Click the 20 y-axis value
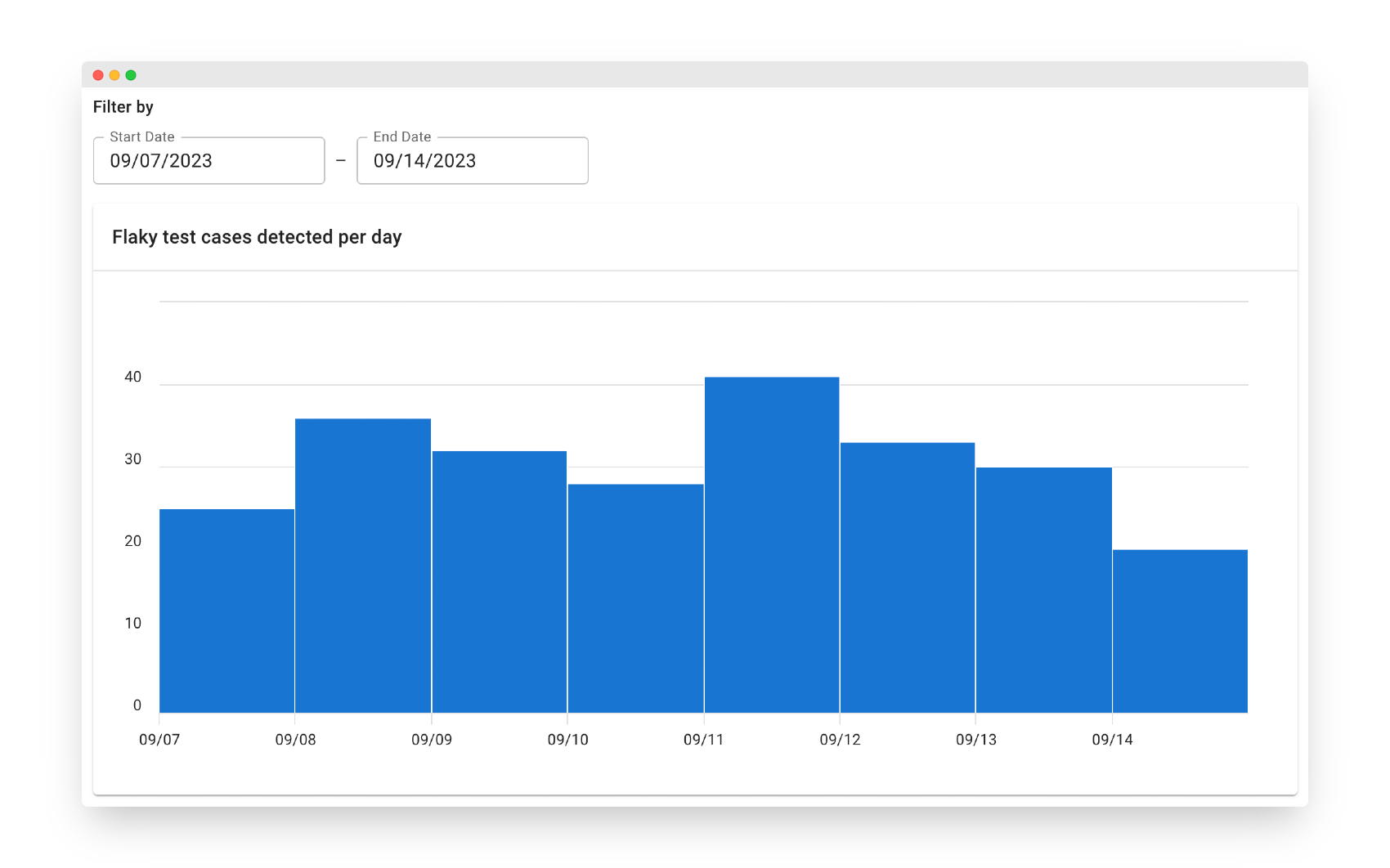Viewport: 1390px width, 868px height. click(132, 541)
